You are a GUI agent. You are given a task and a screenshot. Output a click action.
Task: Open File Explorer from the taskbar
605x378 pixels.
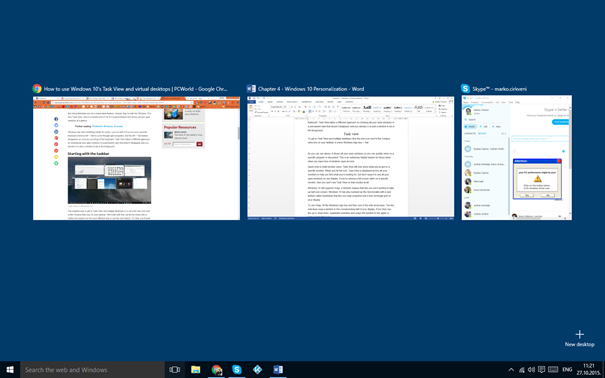coord(196,370)
